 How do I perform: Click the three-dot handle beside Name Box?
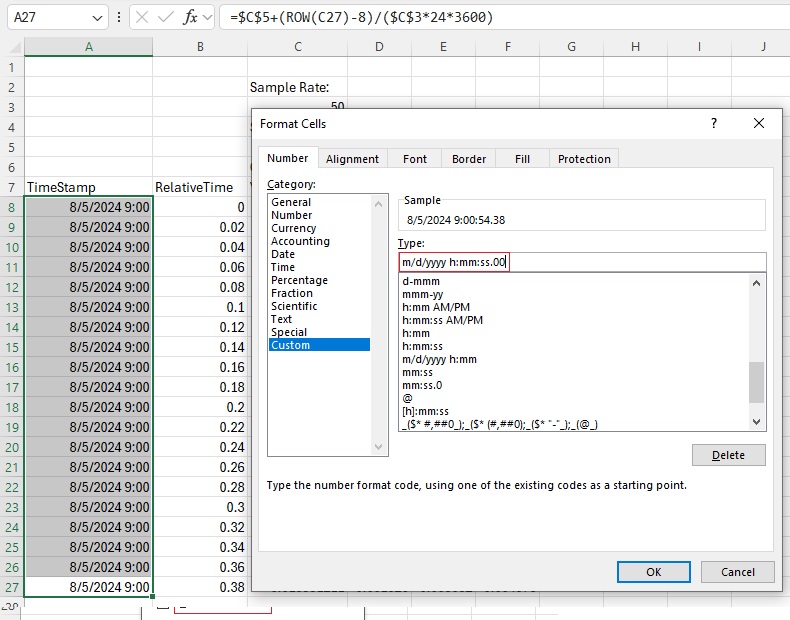click(119, 18)
